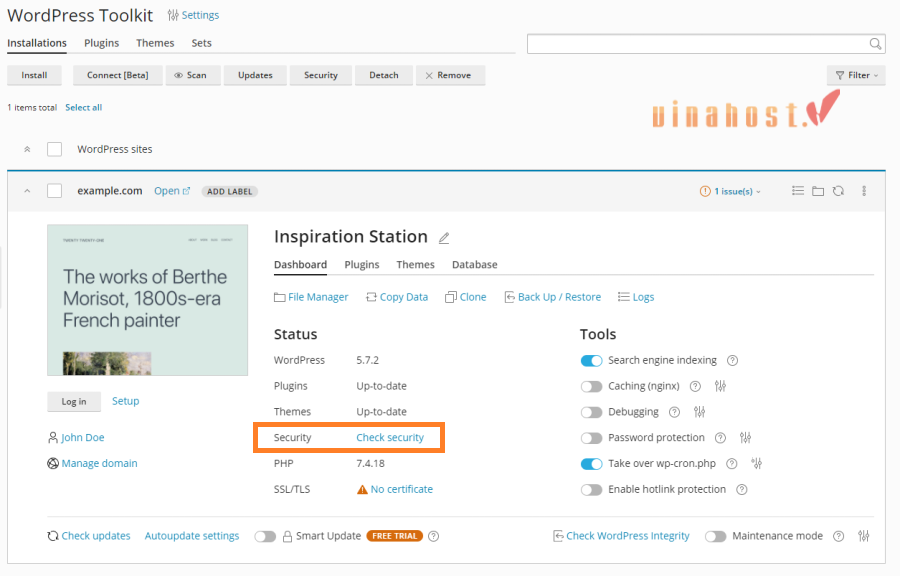Click the Manage domain globe icon

coord(53,463)
